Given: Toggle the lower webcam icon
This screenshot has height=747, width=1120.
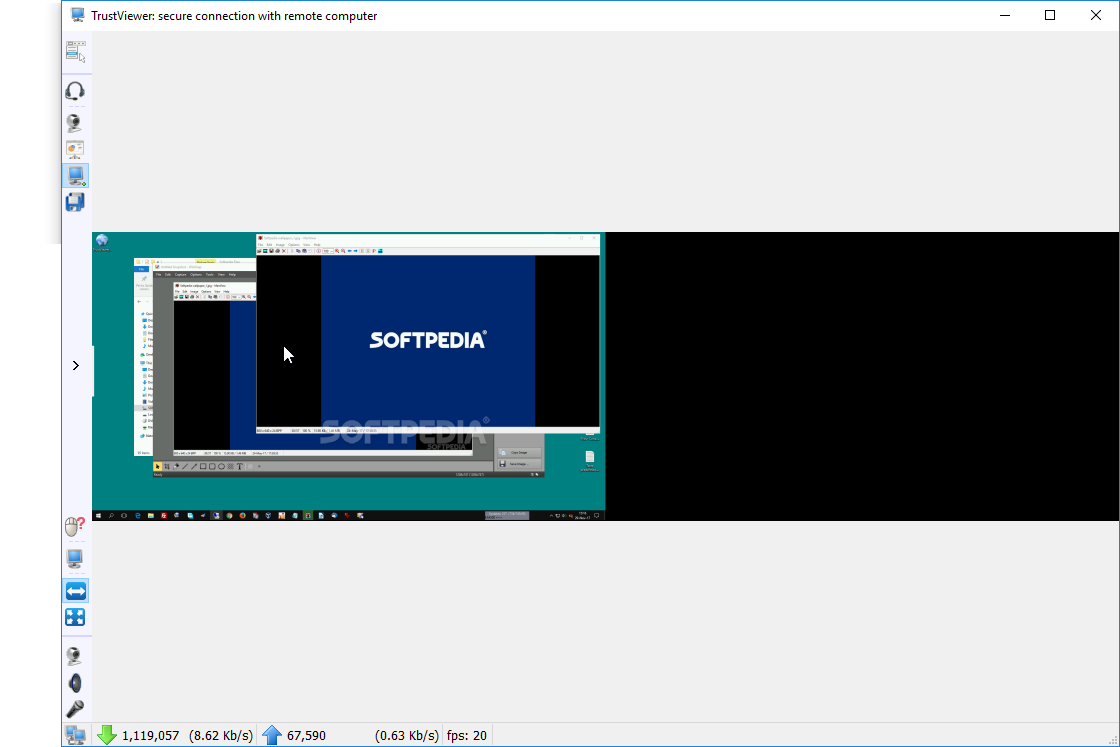Looking at the screenshot, I should coord(74,656).
